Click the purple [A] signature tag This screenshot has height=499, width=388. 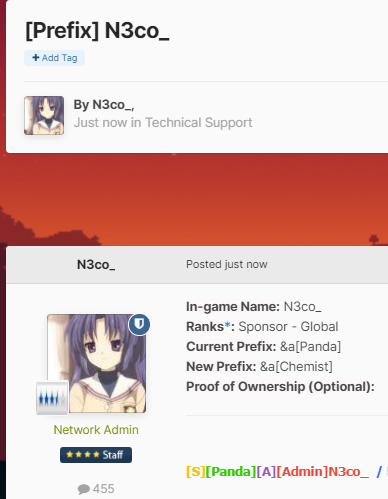266,472
